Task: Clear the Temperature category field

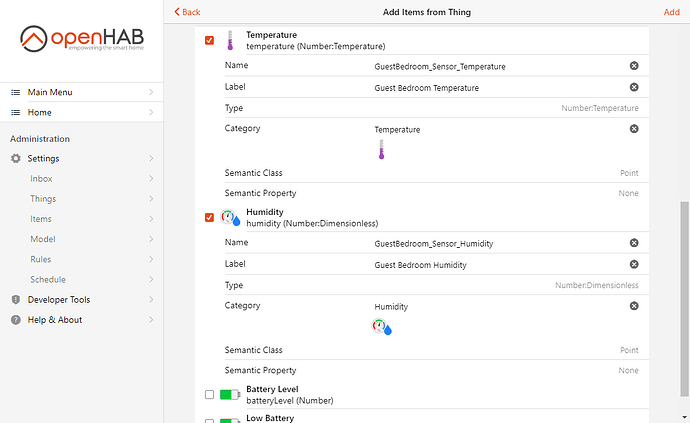Action: [633, 129]
